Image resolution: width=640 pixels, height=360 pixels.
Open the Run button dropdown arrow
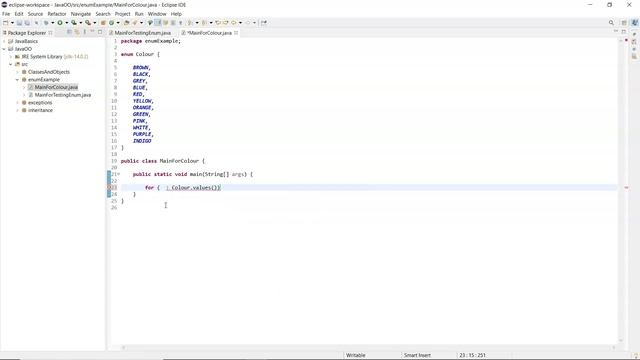[x=67, y=23]
